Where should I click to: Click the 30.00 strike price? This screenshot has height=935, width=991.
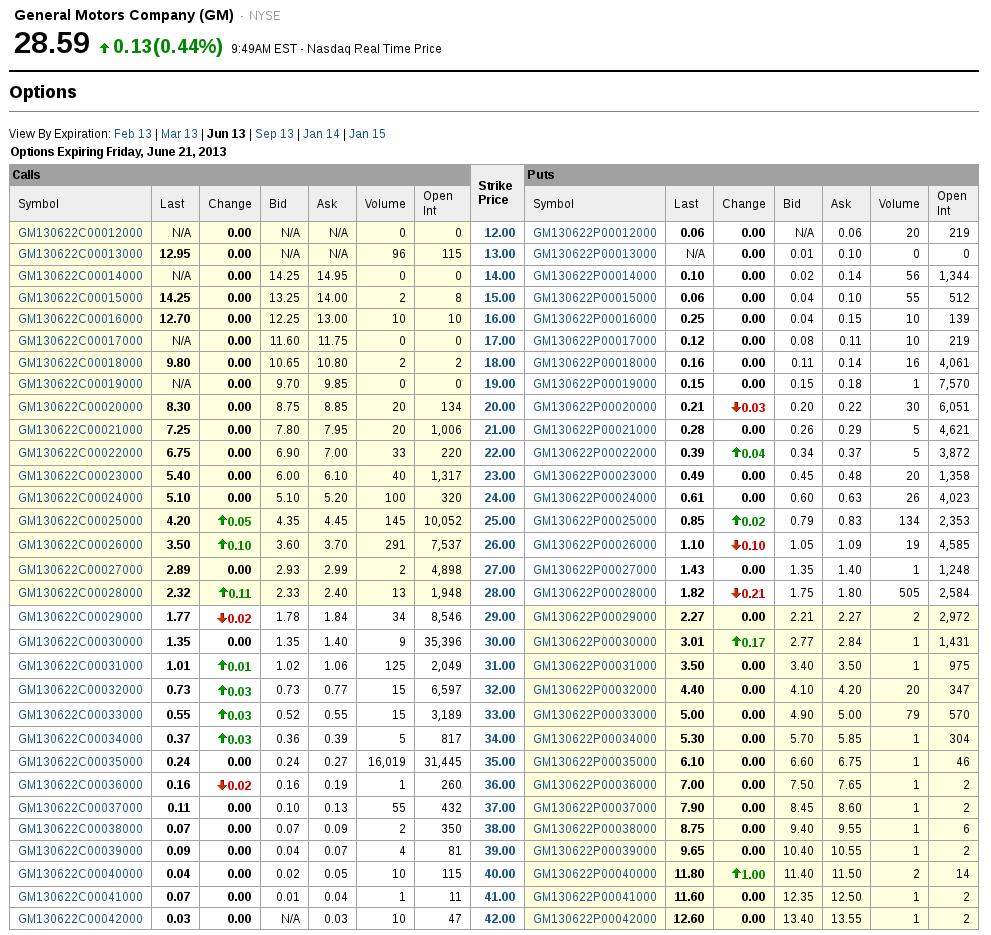(499, 642)
